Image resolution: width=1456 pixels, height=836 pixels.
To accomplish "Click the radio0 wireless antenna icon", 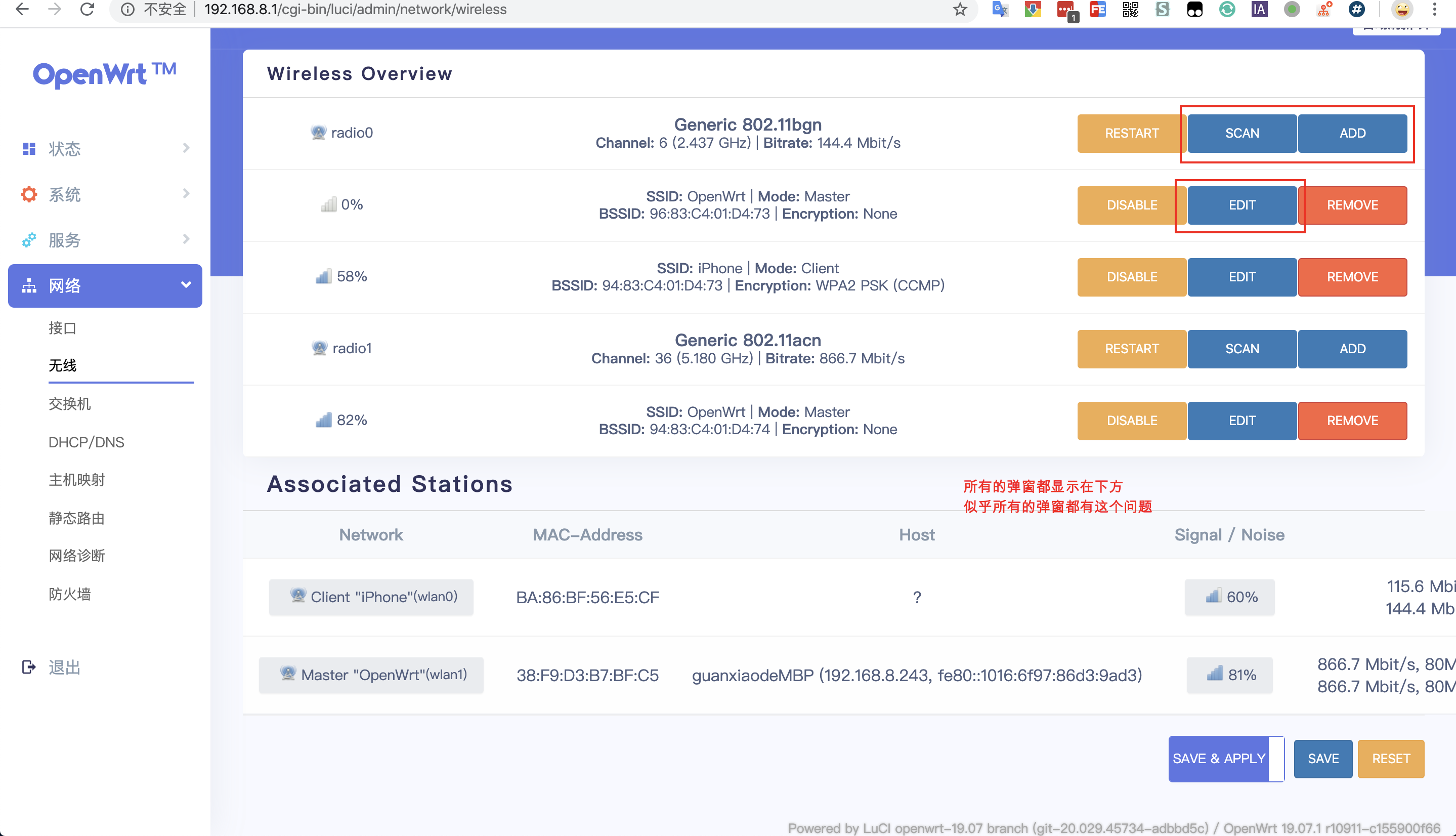I will coord(319,132).
